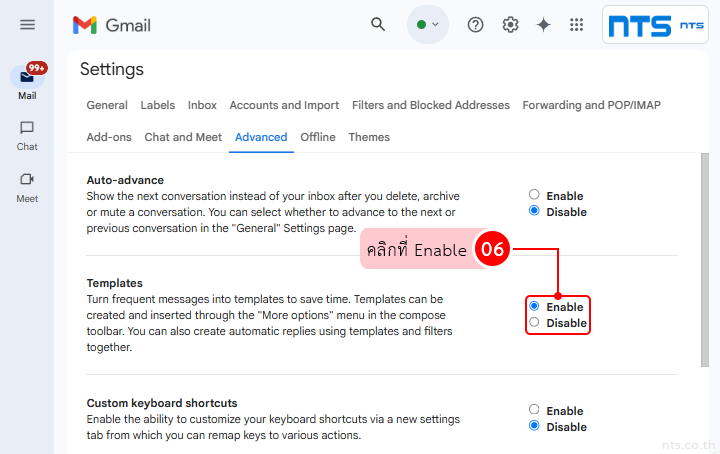The width and height of the screenshot is (720, 454).
Task: Open the Google apps grid
Action: tap(576, 25)
